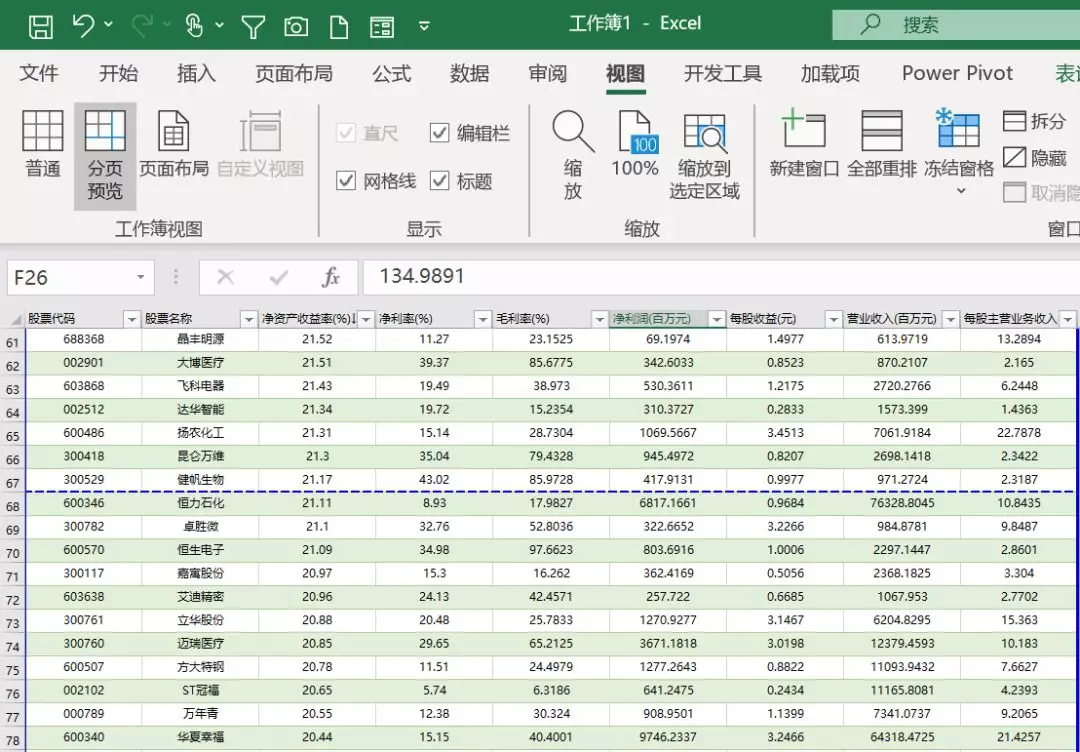Switch to the Power Pivot tab
1080x752 pixels.
coord(957,73)
